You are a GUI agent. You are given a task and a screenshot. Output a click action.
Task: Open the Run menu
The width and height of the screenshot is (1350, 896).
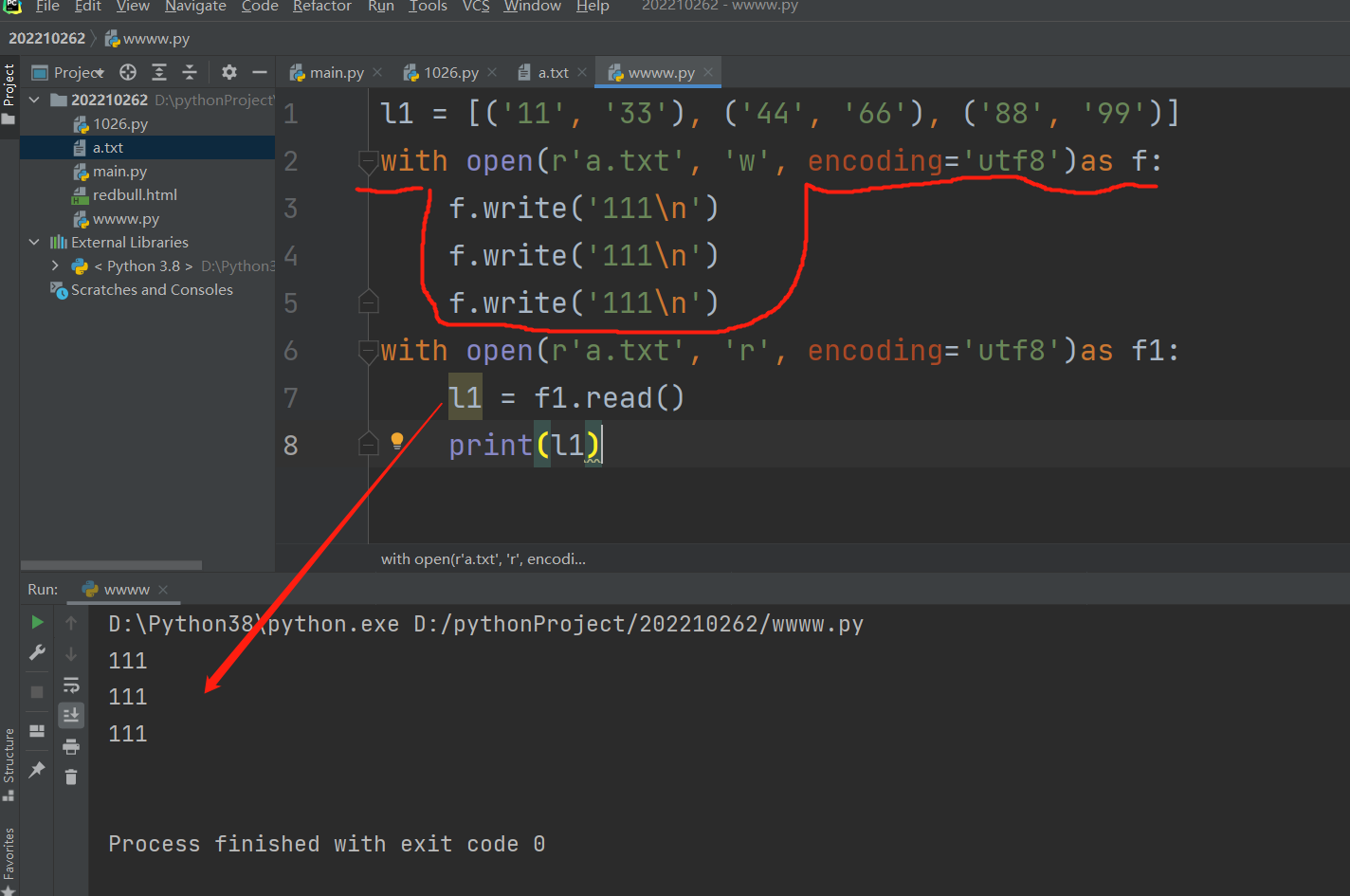381,7
